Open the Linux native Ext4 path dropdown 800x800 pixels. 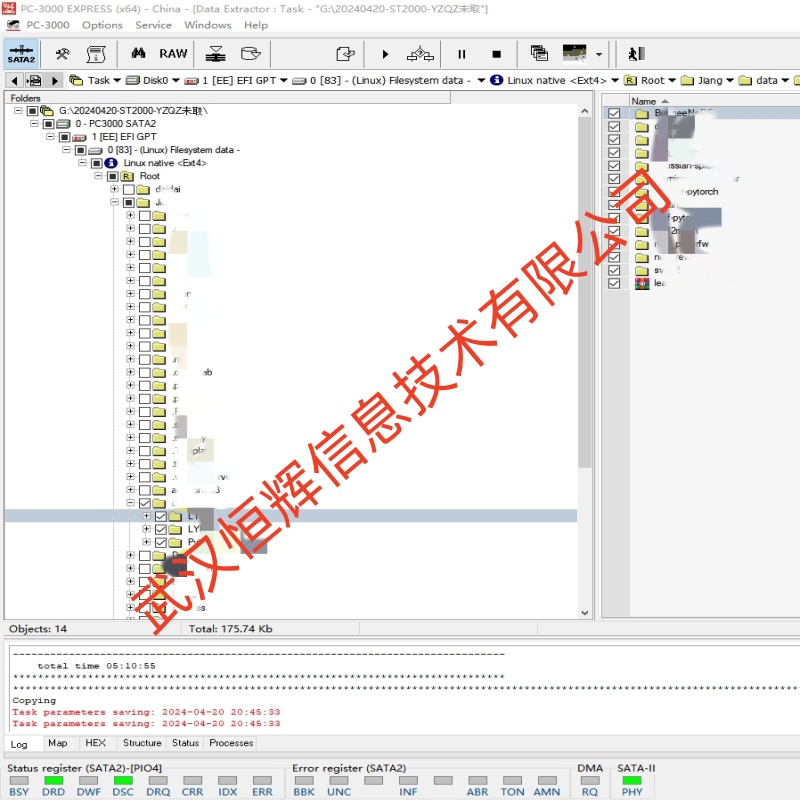point(615,81)
